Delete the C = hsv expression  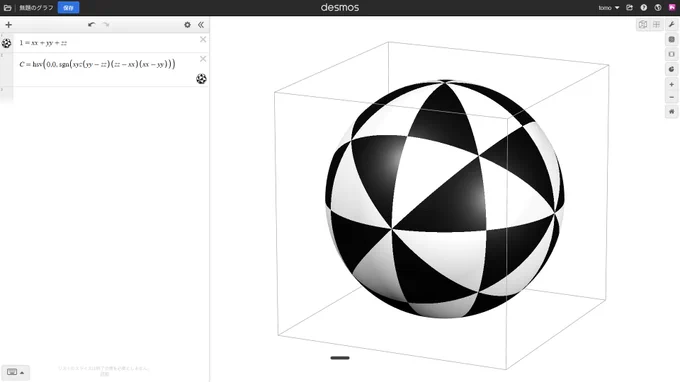point(203,59)
